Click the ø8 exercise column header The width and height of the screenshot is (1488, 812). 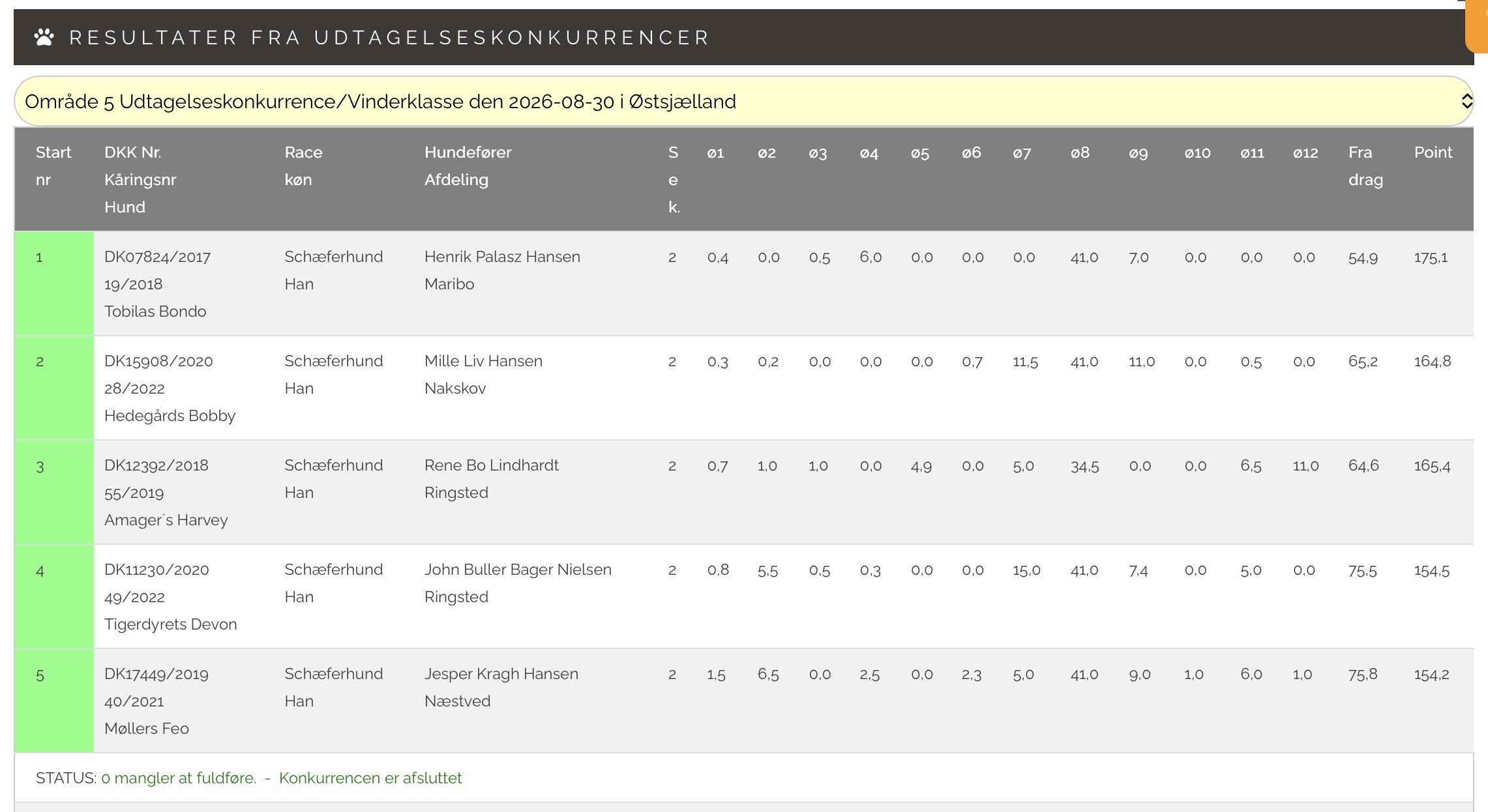pos(1080,152)
